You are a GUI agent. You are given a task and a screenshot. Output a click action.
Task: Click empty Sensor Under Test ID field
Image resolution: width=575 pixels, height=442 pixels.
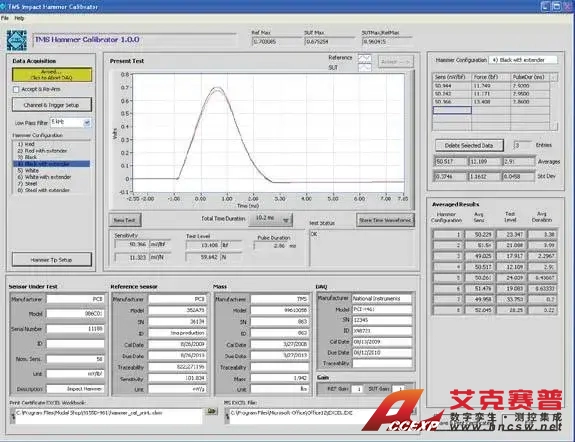pos(76,344)
